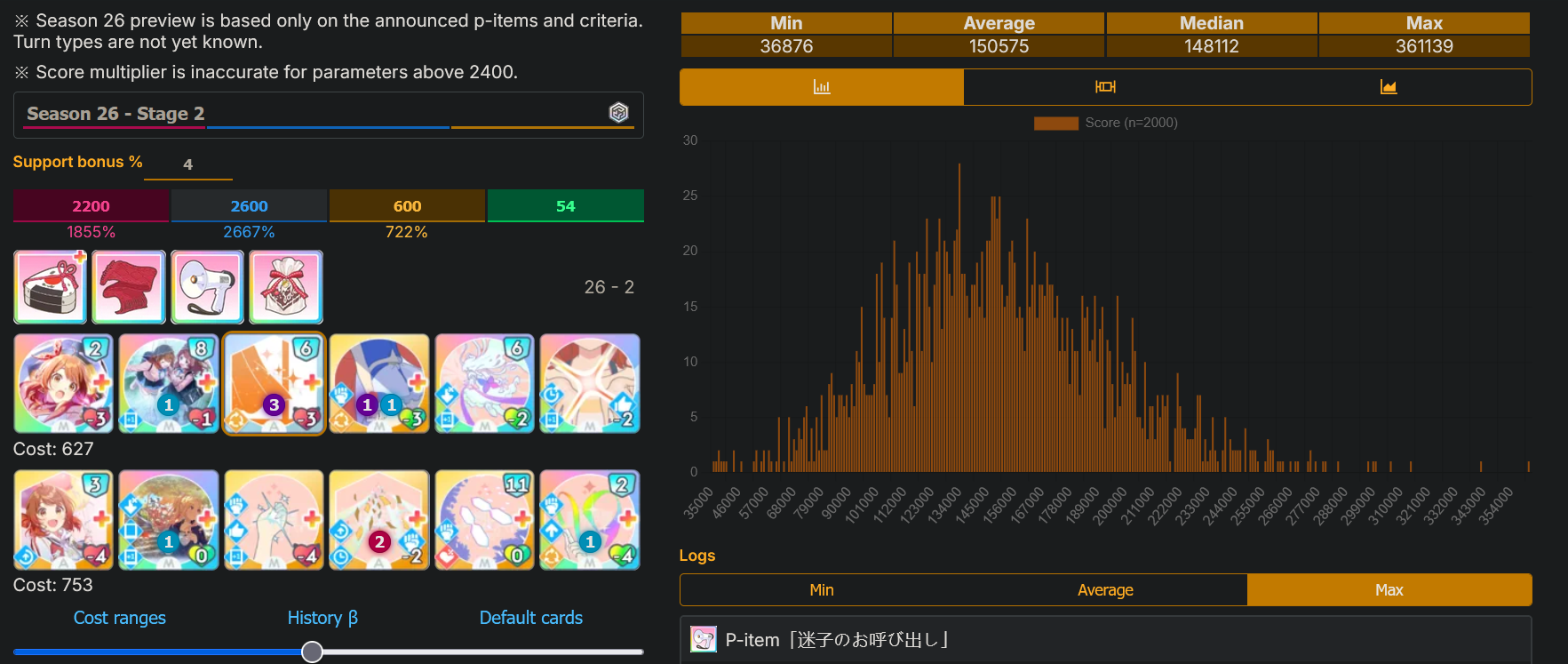The width and height of the screenshot is (1568, 664).
Task: Click the 26 - 2 stage label
Action: pyautogui.click(x=609, y=287)
